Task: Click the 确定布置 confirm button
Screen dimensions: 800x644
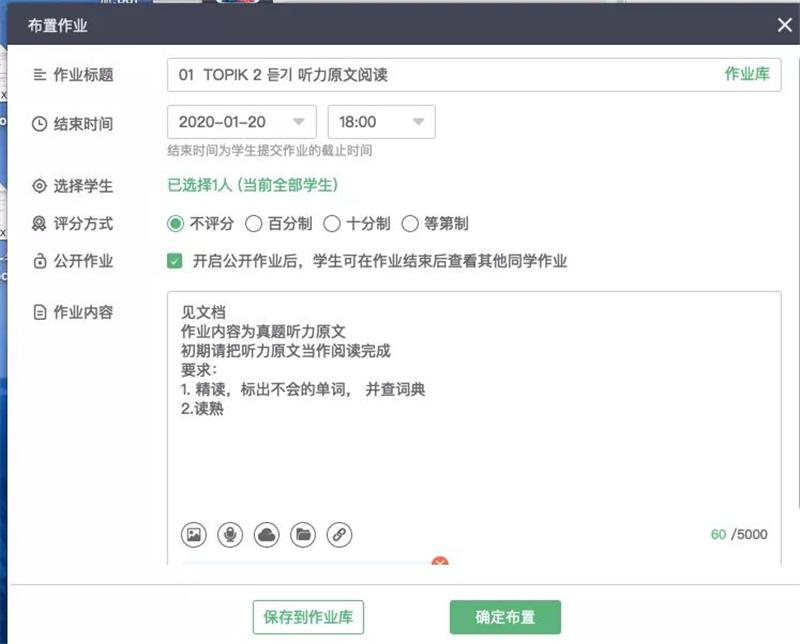Action: coord(507,617)
